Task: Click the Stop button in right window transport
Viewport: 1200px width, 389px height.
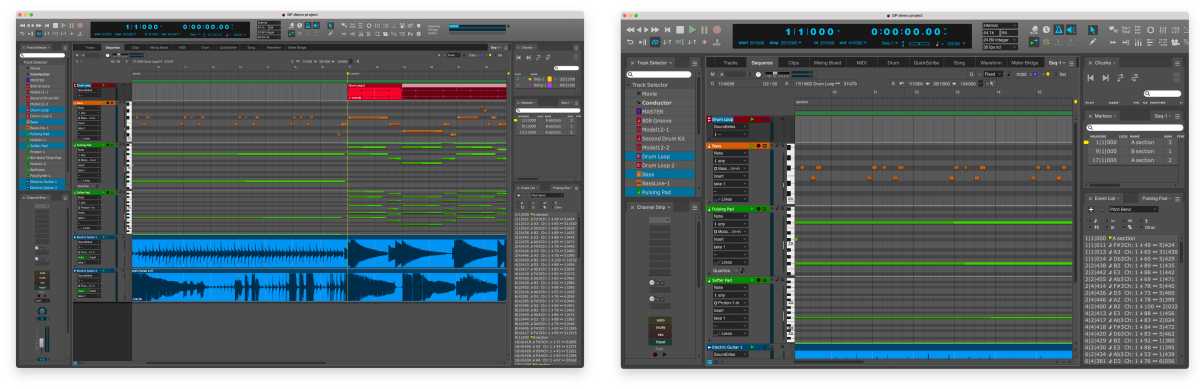Action: click(680, 30)
